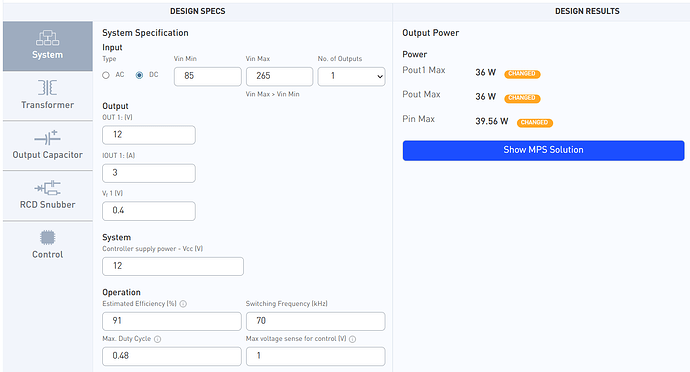Image resolution: width=690 pixels, height=372 pixels.
Task: Open the No. of Outputs dropdown
Action: (x=352, y=76)
